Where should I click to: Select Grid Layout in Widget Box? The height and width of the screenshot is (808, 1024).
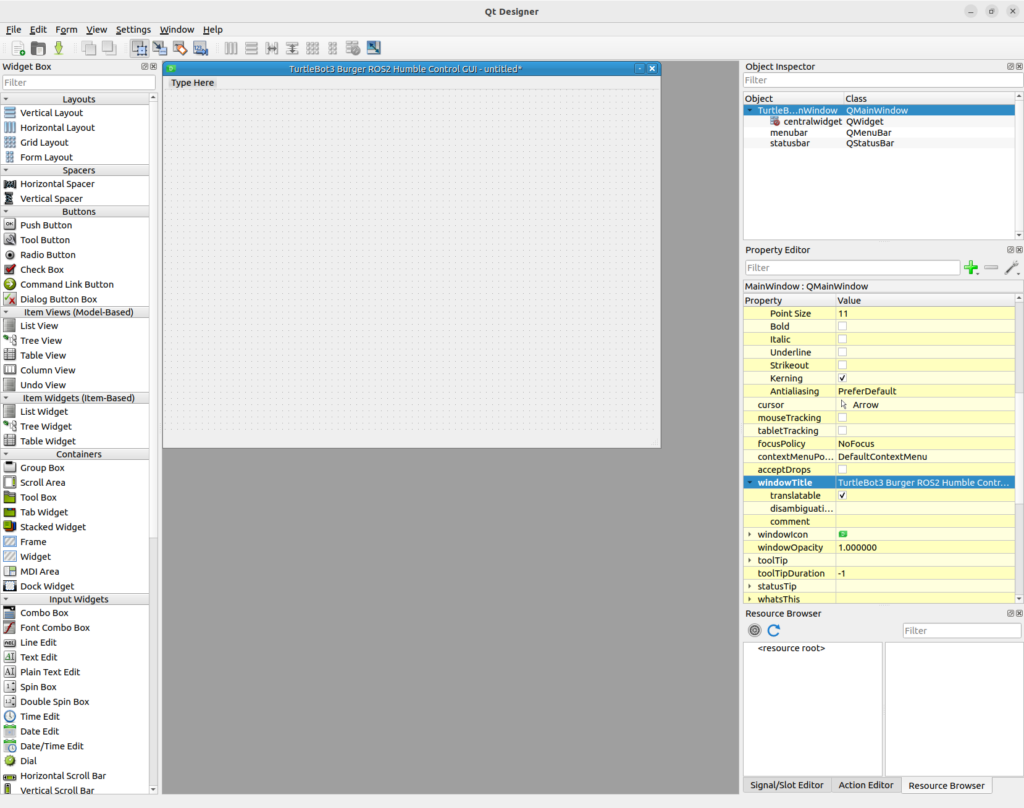click(x=44, y=142)
